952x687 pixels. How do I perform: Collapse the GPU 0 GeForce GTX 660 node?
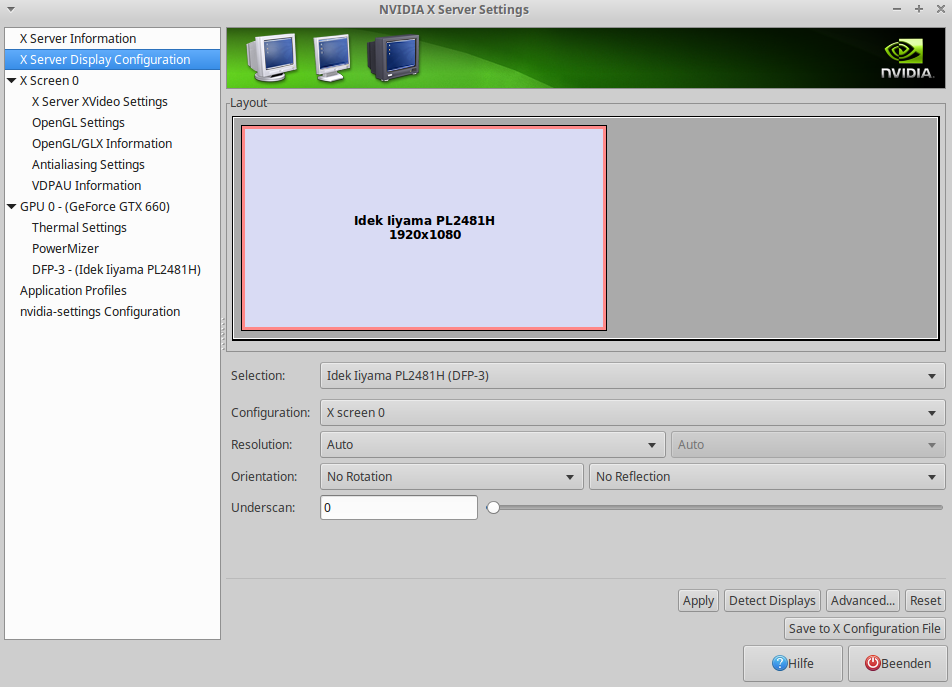coord(12,206)
